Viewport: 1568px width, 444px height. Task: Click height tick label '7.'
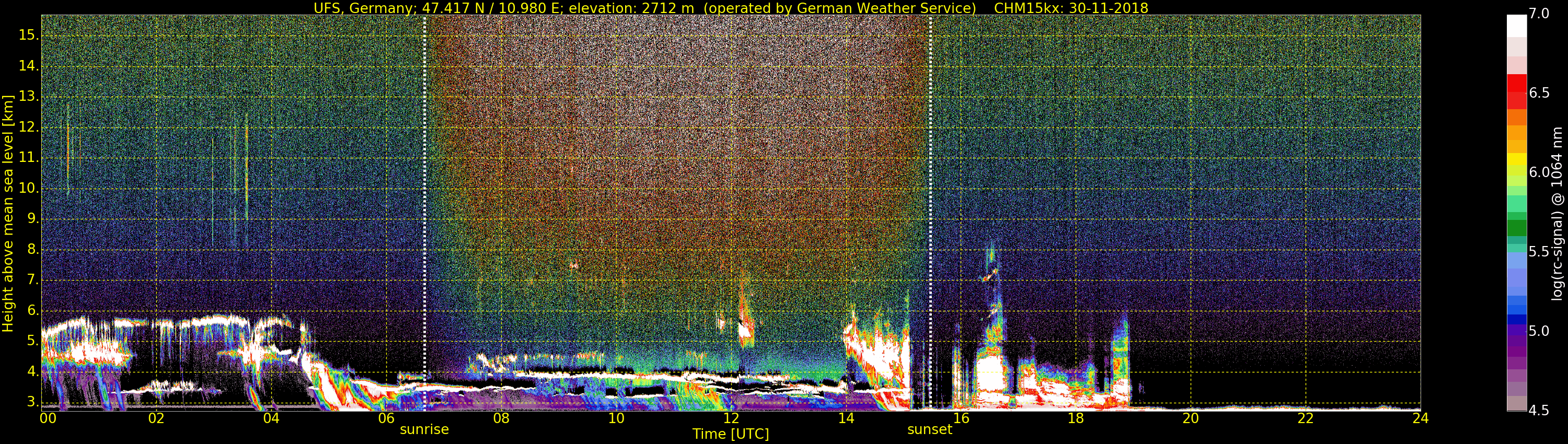[x=33, y=280]
